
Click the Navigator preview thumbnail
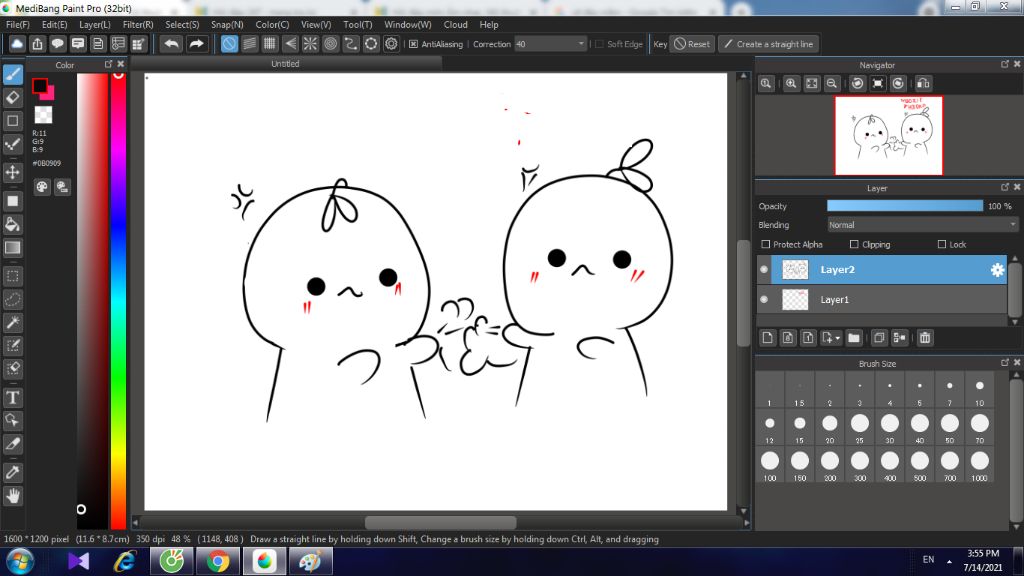click(x=888, y=135)
